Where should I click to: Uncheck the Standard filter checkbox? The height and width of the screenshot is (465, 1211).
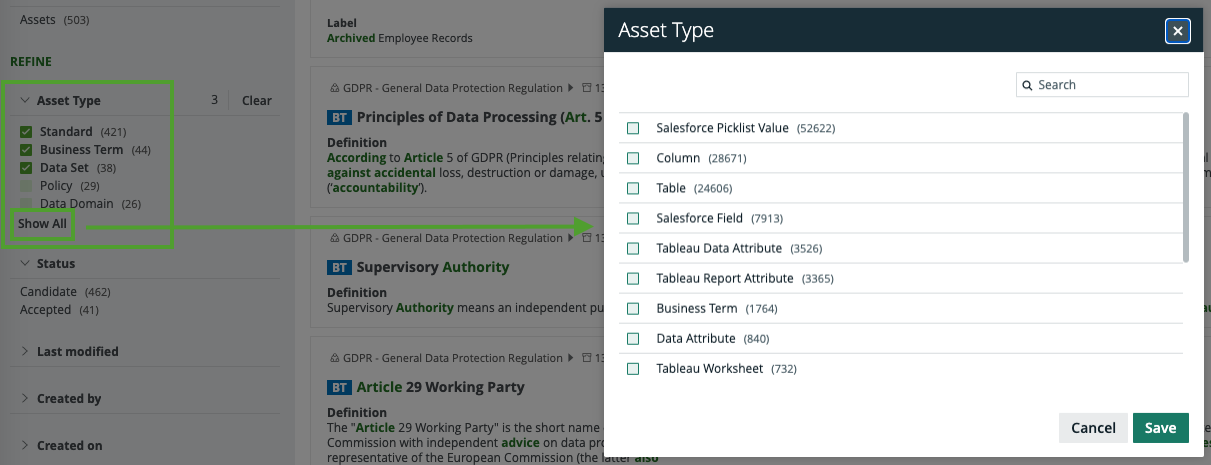(27, 132)
